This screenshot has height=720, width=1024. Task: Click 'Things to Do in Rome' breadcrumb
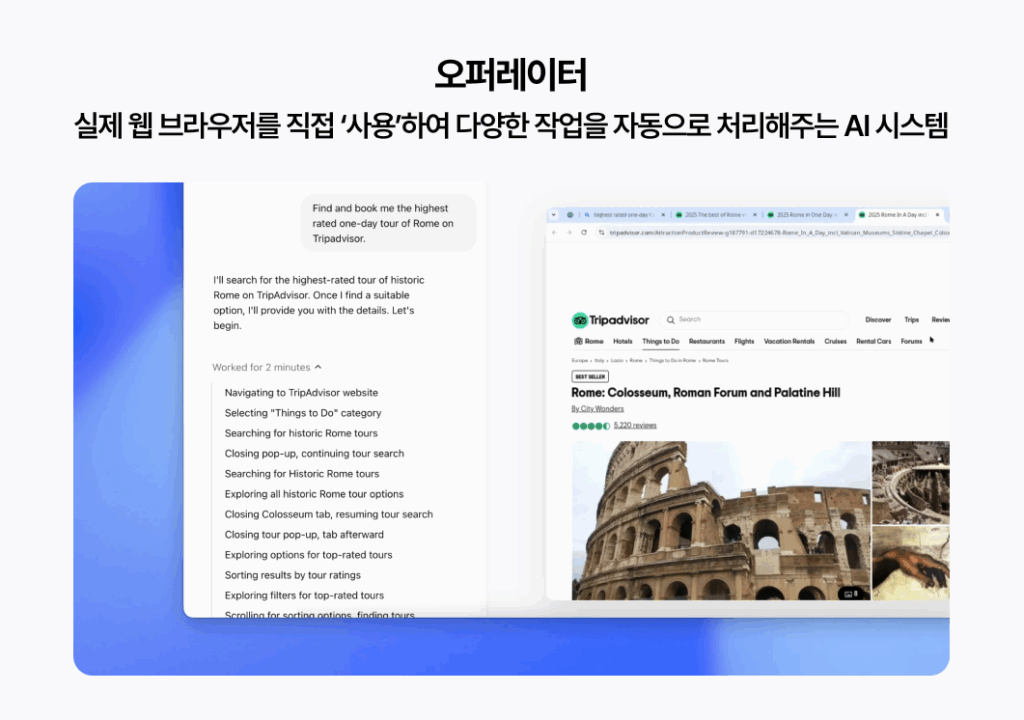point(672,361)
